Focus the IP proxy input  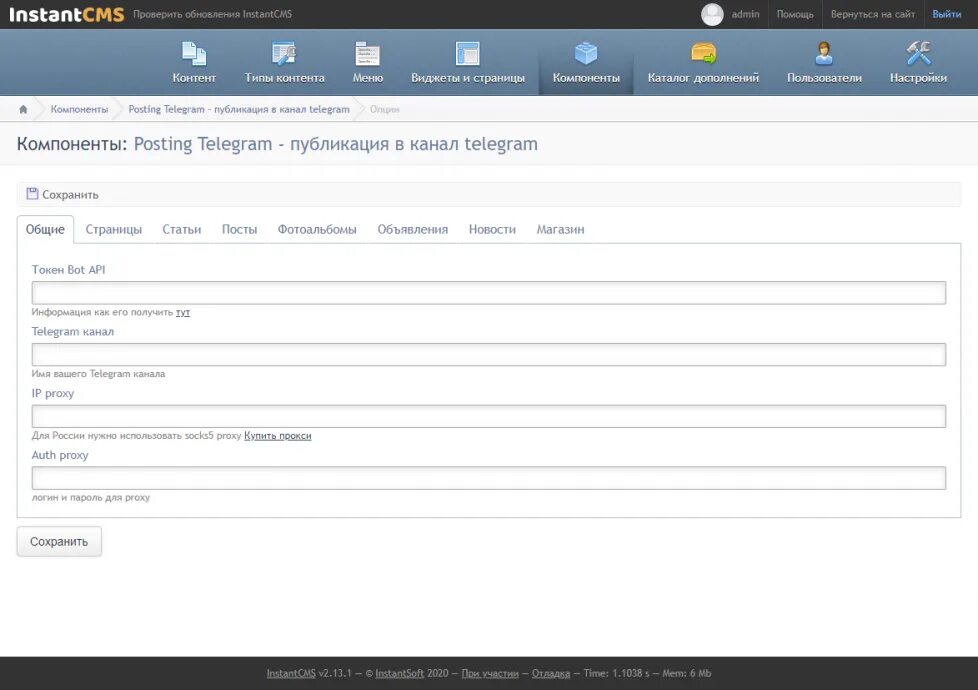(x=488, y=416)
